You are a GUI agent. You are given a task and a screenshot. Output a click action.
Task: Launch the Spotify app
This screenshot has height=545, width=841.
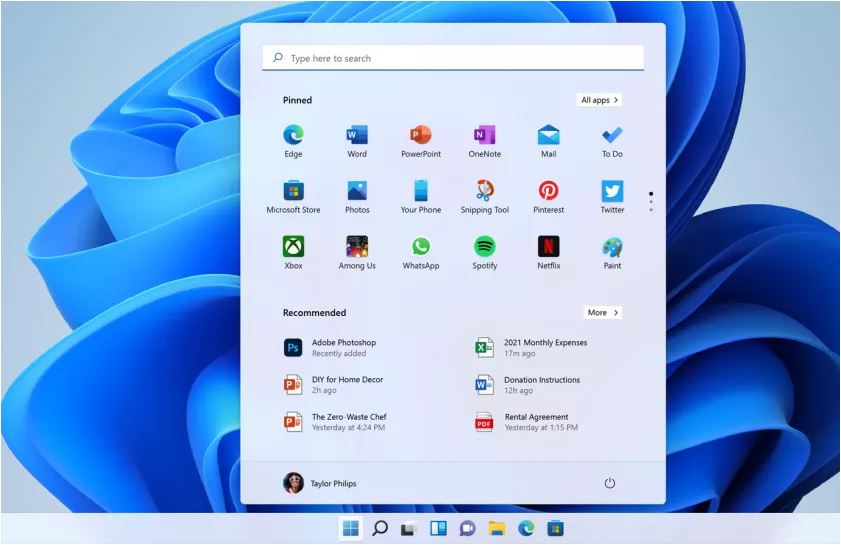pos(484,253)
